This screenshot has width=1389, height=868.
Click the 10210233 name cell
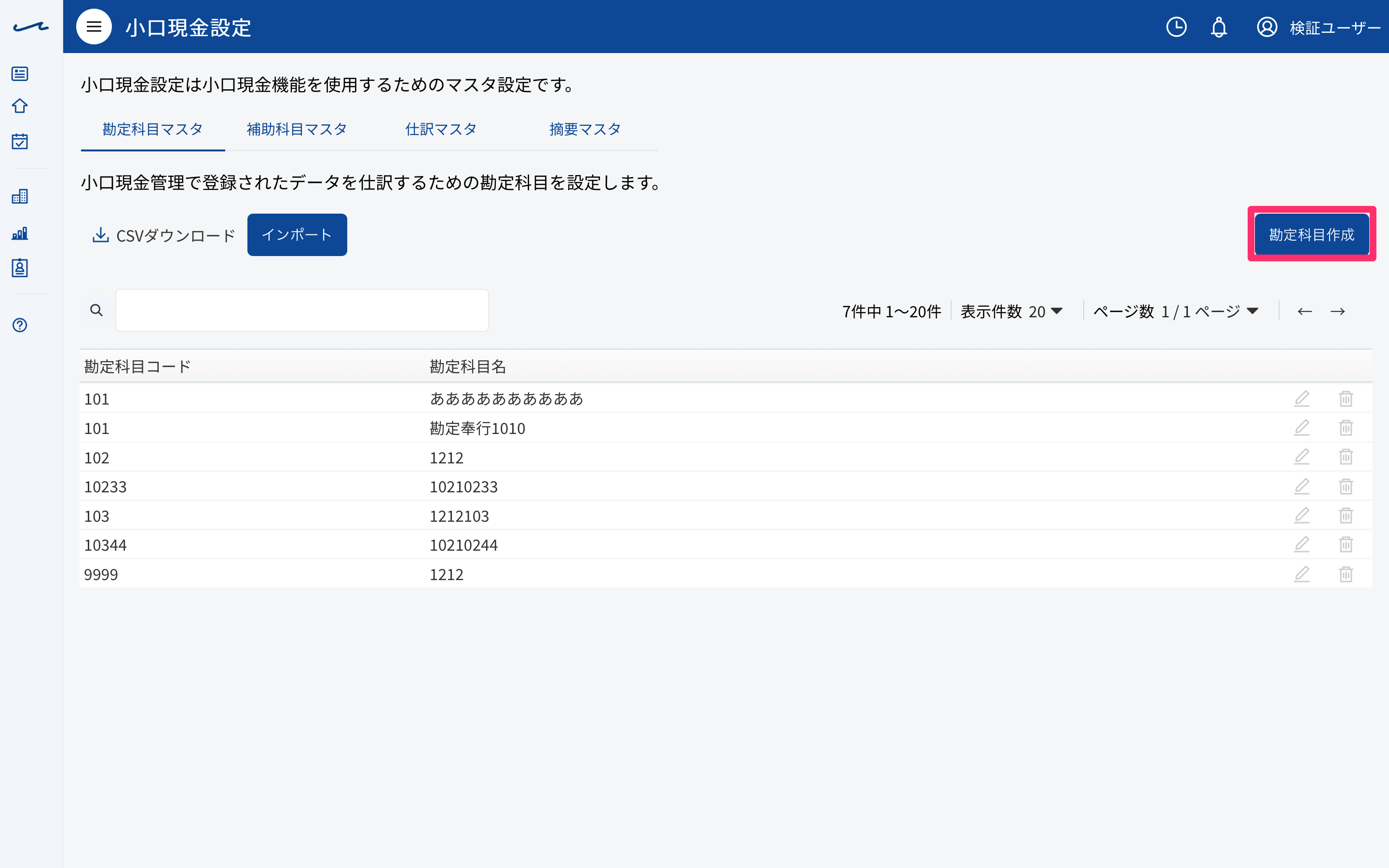tap(464, 487)
